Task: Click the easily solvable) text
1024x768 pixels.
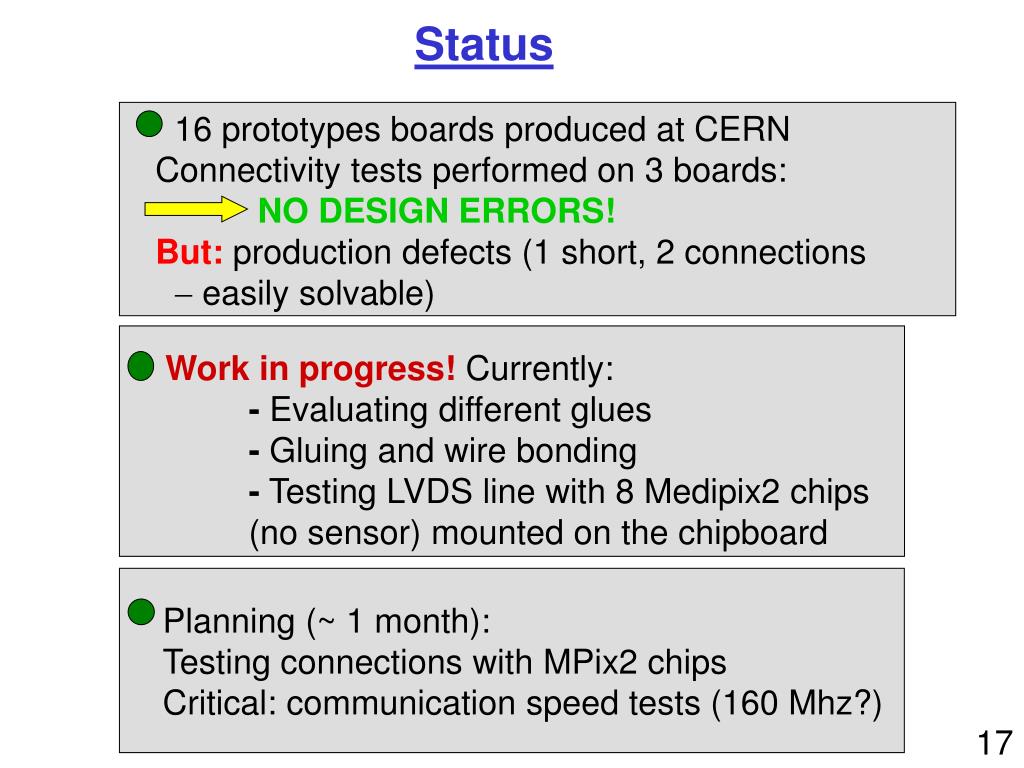Action: [318, 294]
